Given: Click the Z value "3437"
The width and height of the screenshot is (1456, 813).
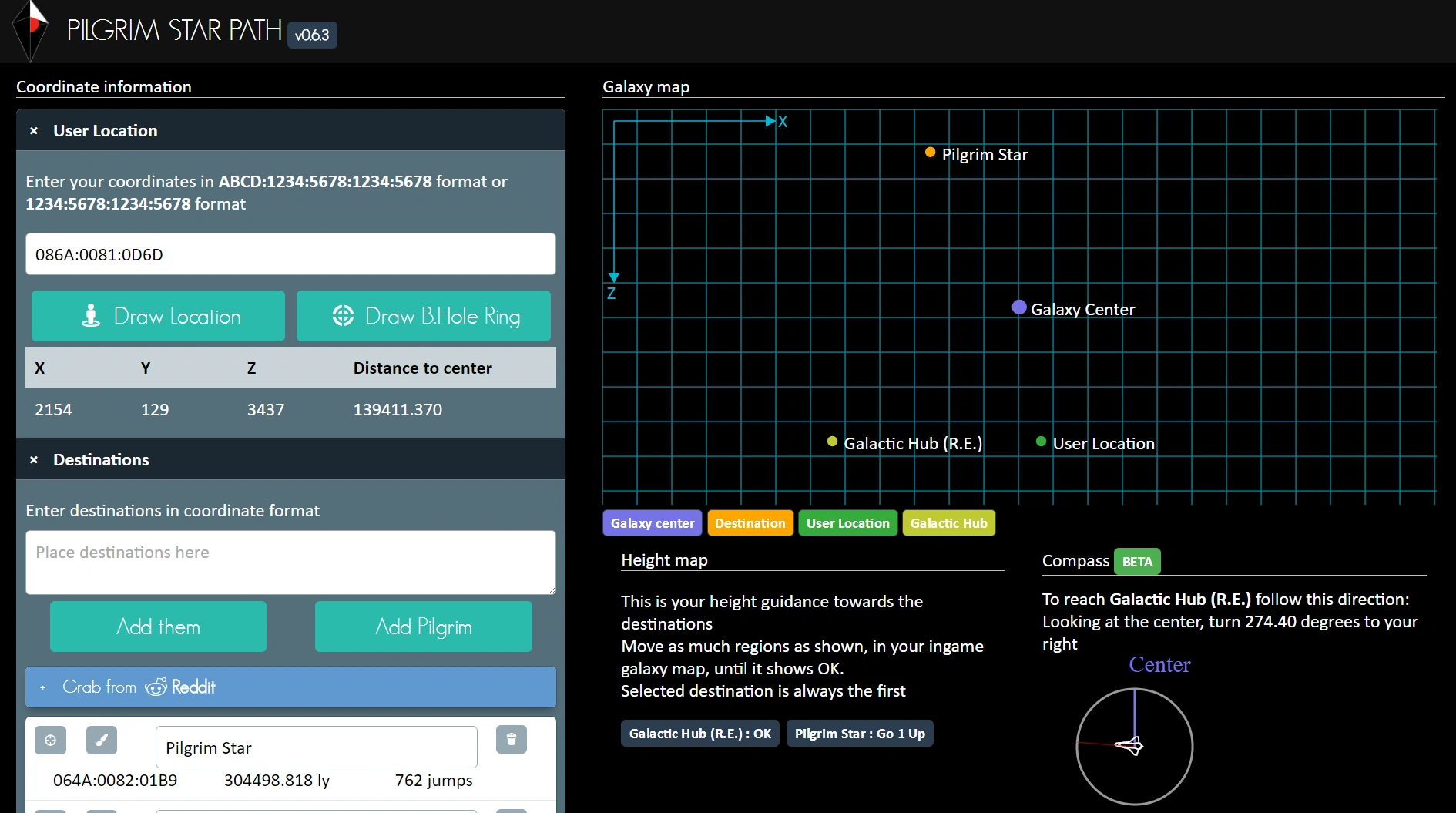Looking at the screenshot, I should (x=266, y=410).
